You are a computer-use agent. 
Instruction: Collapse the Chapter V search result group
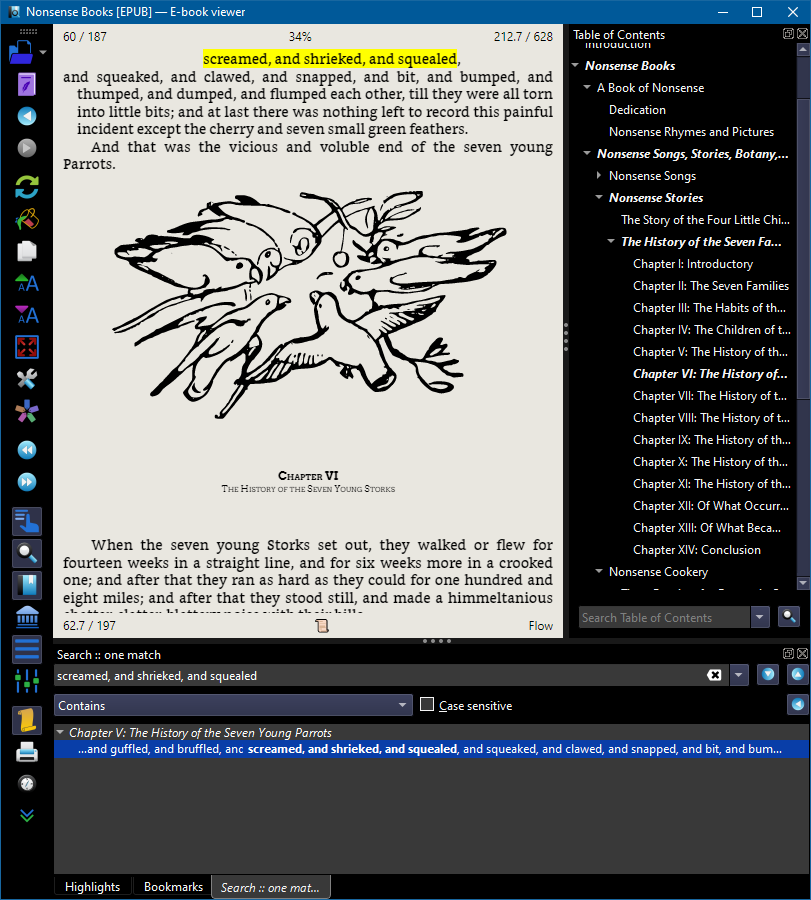tap(60, 732)
